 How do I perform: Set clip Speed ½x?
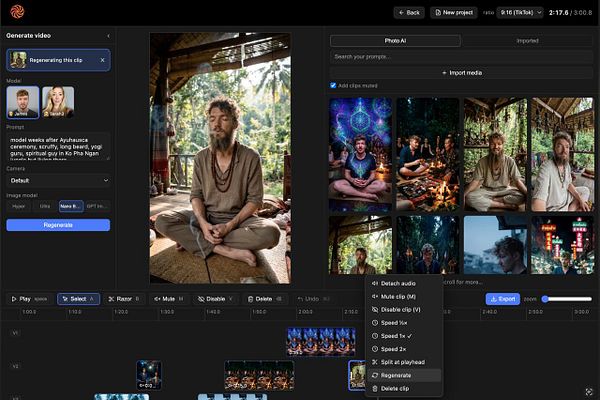pos(404,323)
